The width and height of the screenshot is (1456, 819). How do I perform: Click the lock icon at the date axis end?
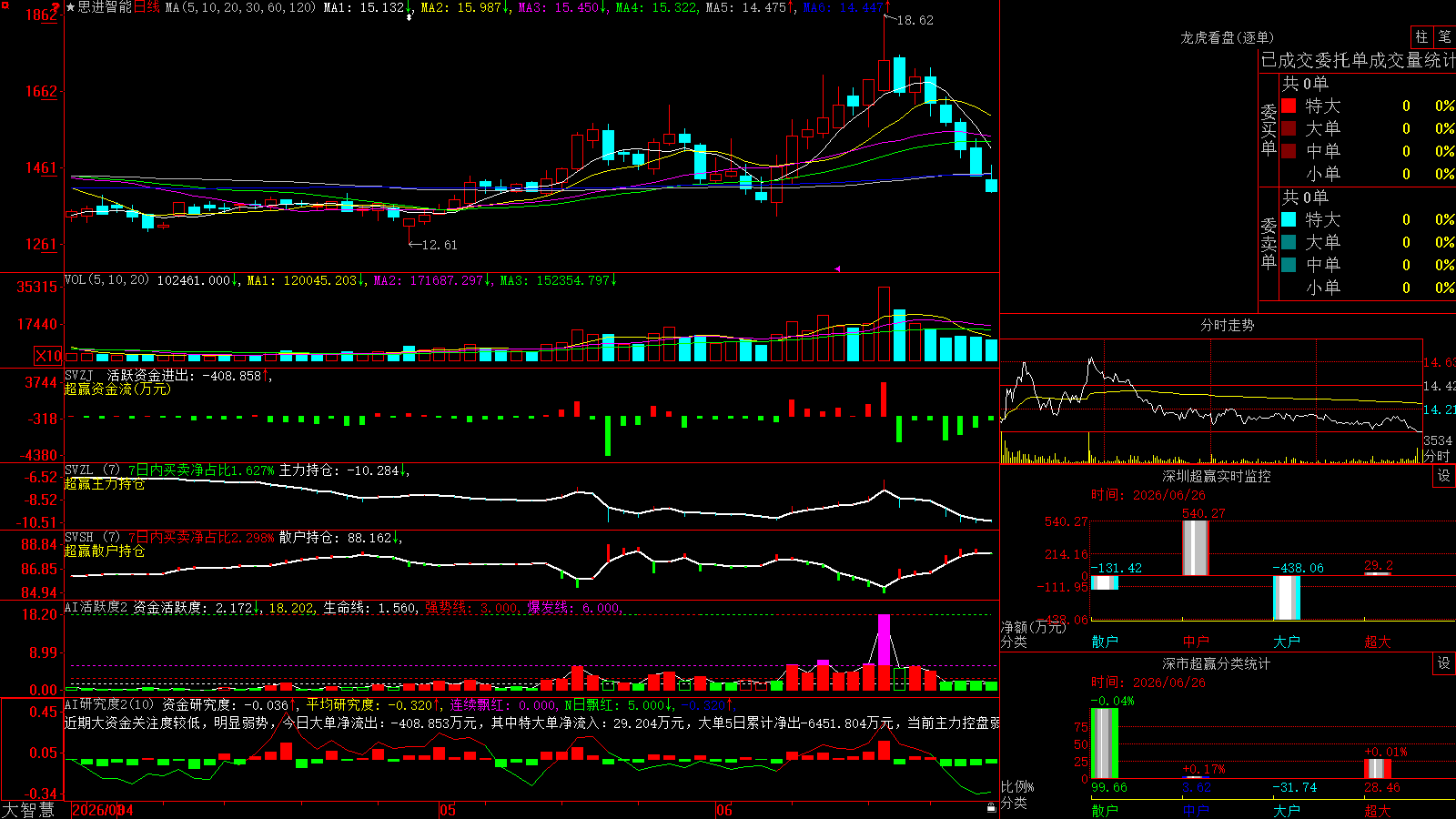pos(991,807)
